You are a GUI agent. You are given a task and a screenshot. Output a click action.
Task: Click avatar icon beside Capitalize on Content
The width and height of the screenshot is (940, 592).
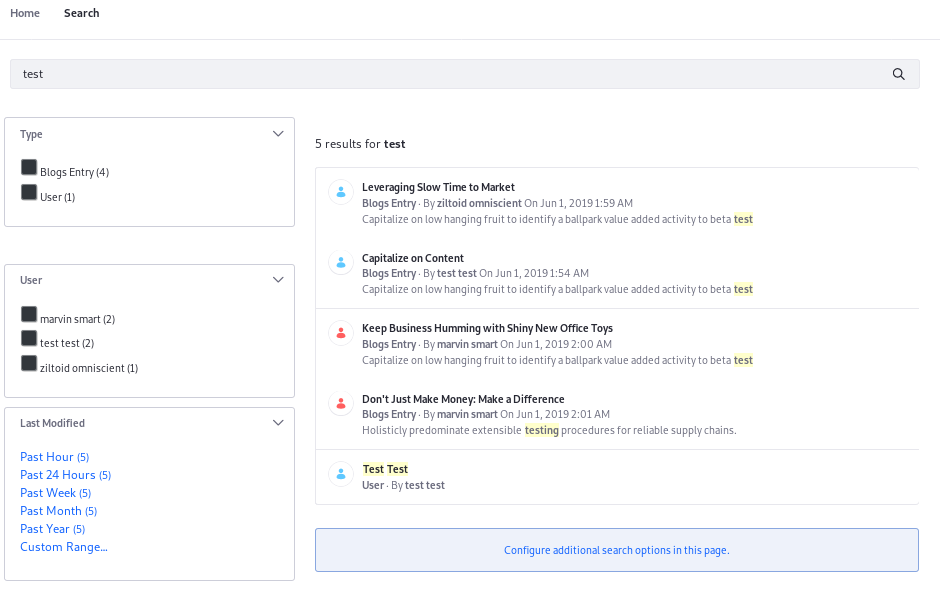coord(341,262)
